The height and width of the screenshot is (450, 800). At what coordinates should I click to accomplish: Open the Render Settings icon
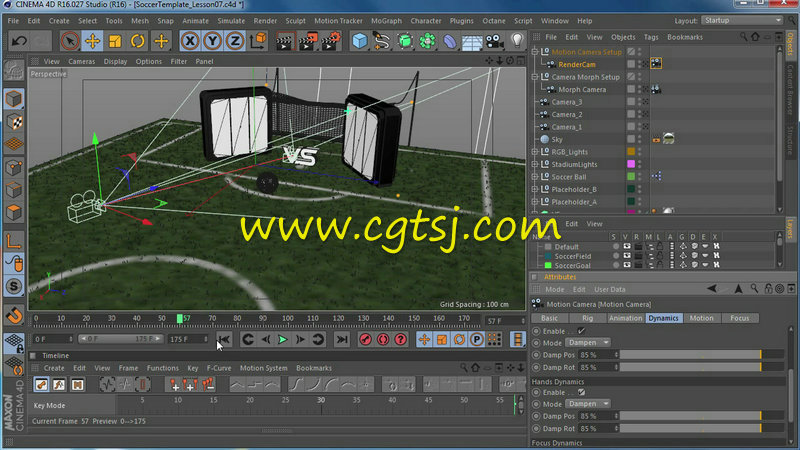332,40
